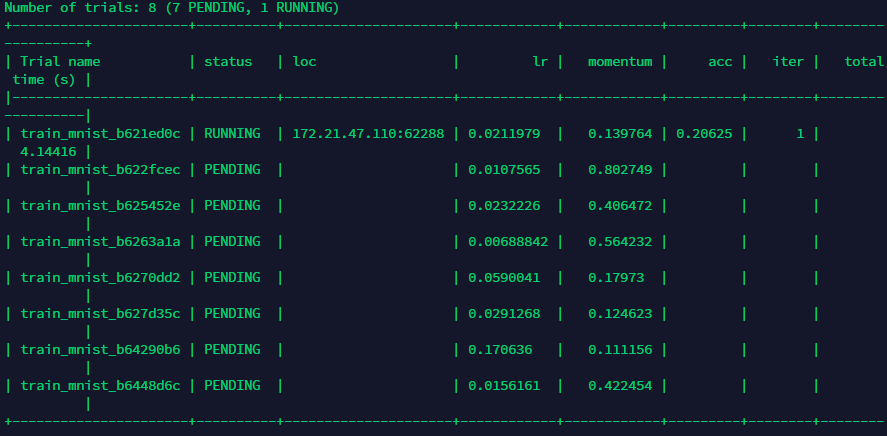The image size is (887, 436).
Task: Click lr value 0.0291268
Action: coord(504,314)
